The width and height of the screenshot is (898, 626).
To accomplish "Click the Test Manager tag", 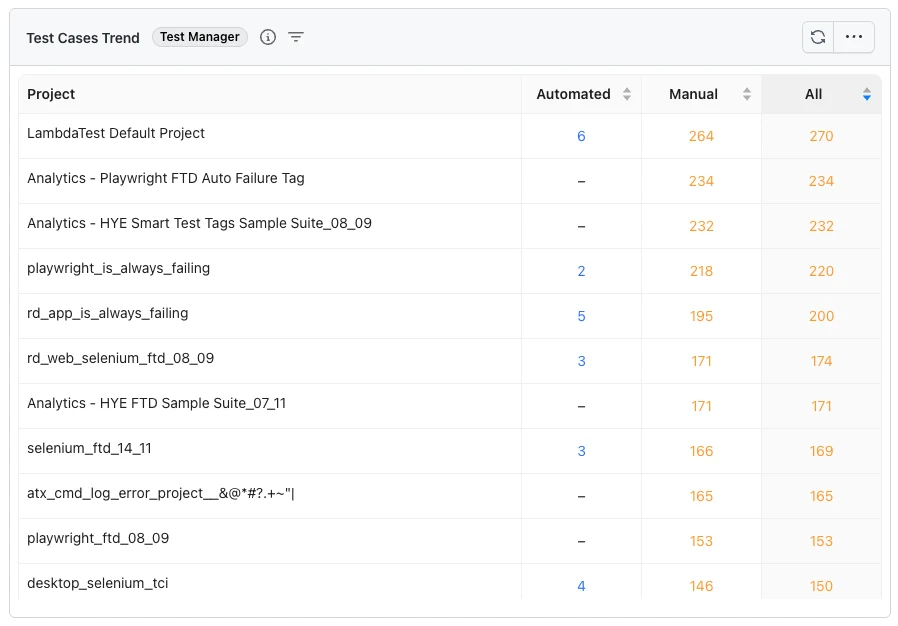I will click(199, 37).
